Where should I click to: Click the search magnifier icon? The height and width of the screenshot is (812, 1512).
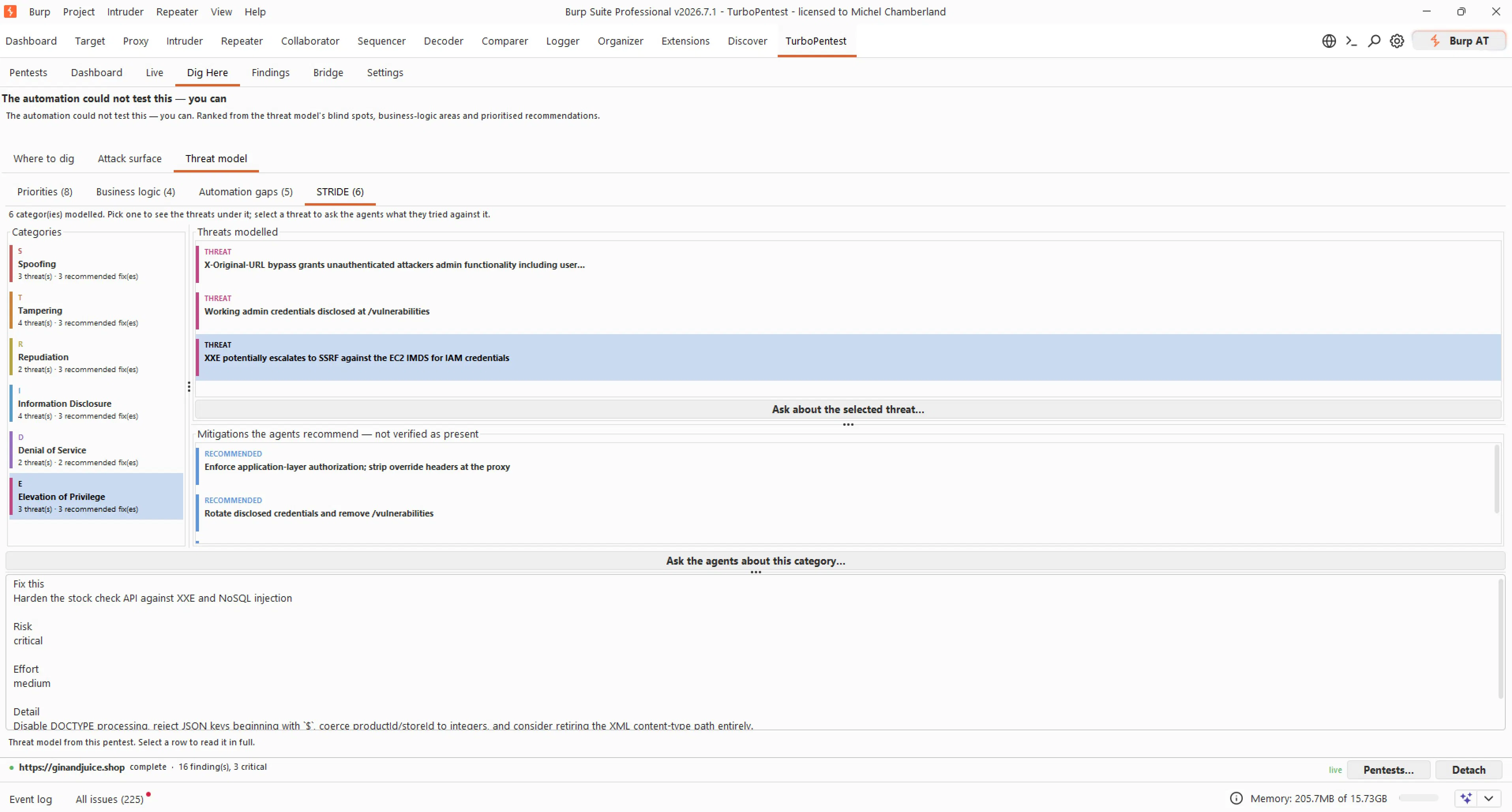(1374, 41)
